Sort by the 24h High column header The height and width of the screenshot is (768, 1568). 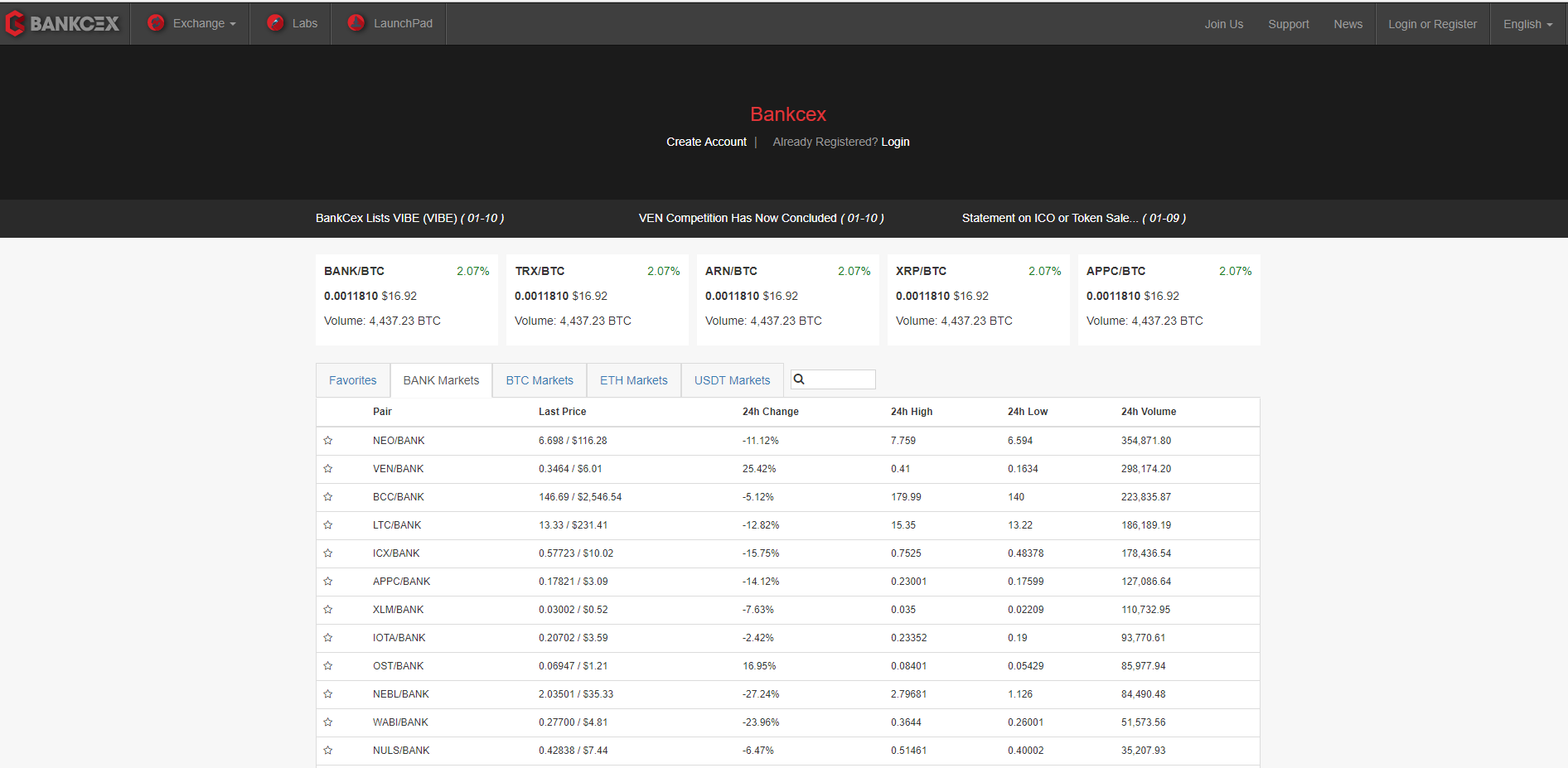click(912, 412)
